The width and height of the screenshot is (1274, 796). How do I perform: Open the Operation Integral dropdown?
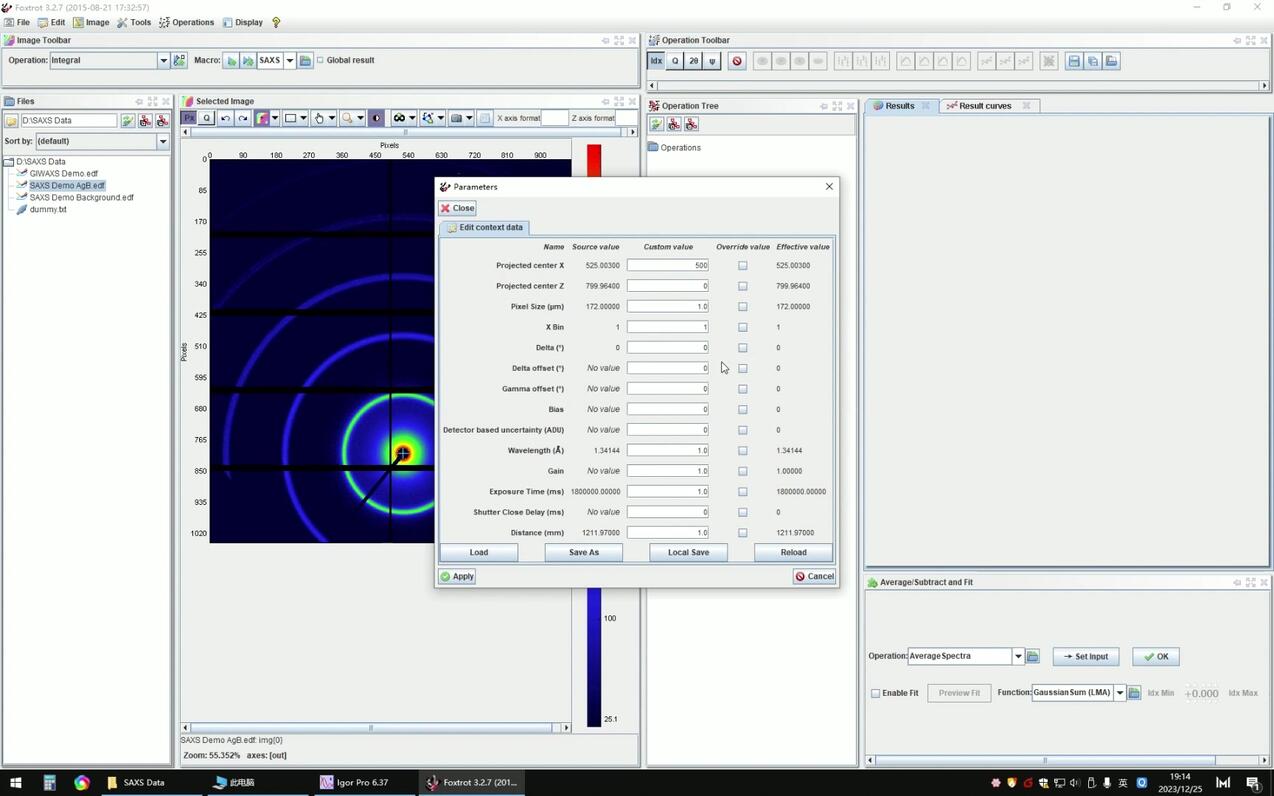163,61
